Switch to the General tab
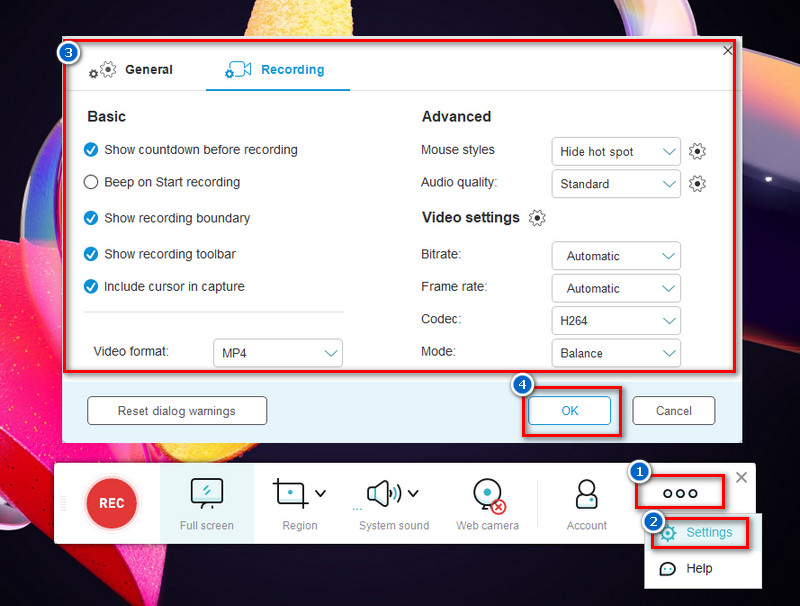This screenshot has width=800, height=606. pos(131,69)
